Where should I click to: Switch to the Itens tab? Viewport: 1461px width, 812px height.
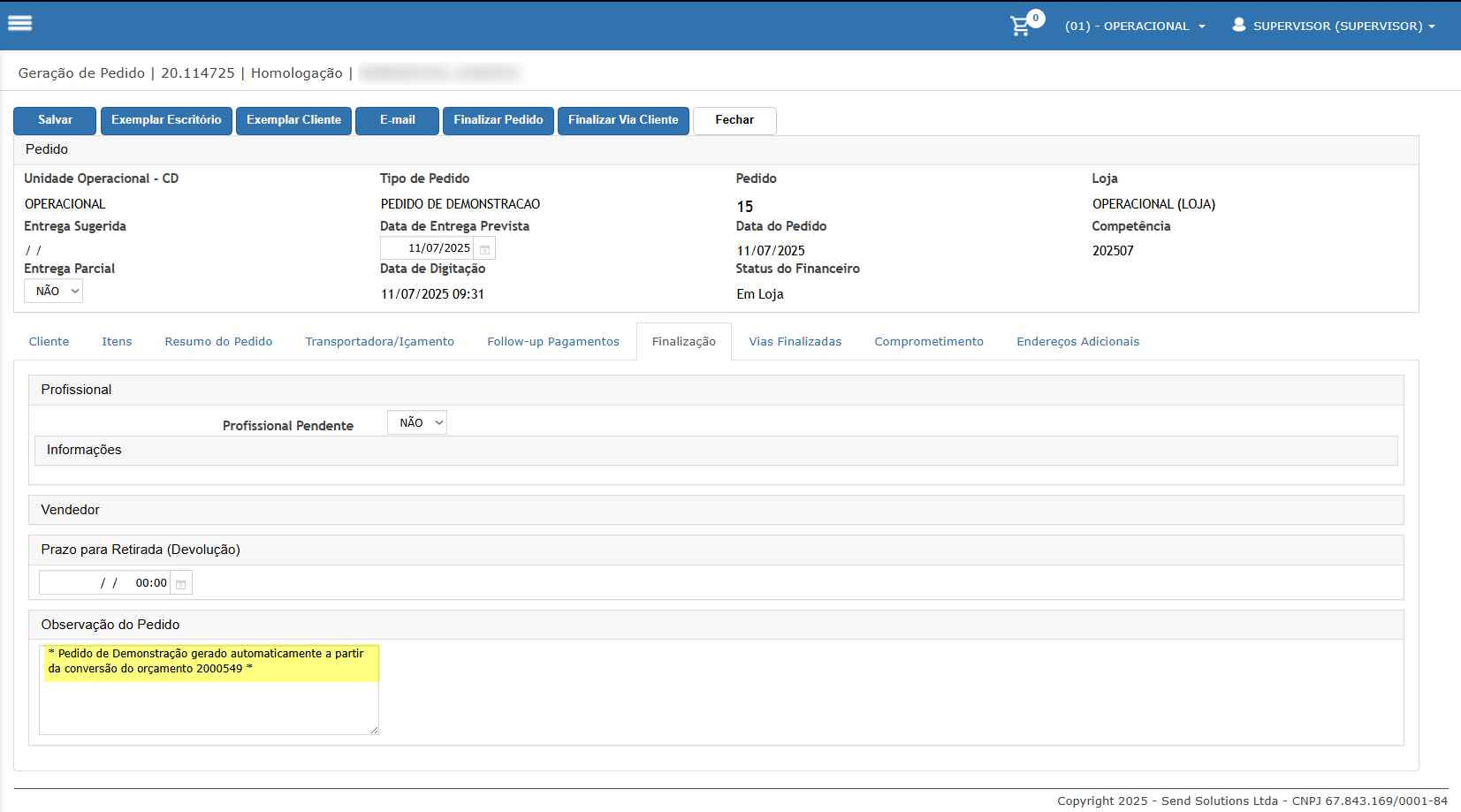[117, 342]
